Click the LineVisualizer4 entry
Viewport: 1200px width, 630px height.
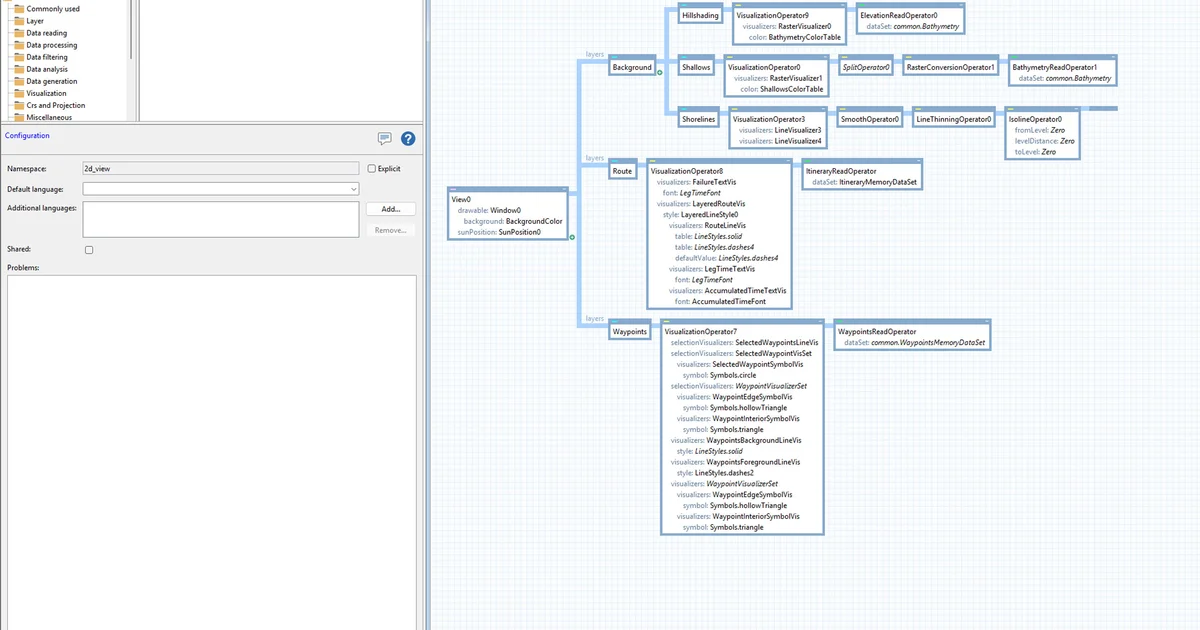point(798,141)
